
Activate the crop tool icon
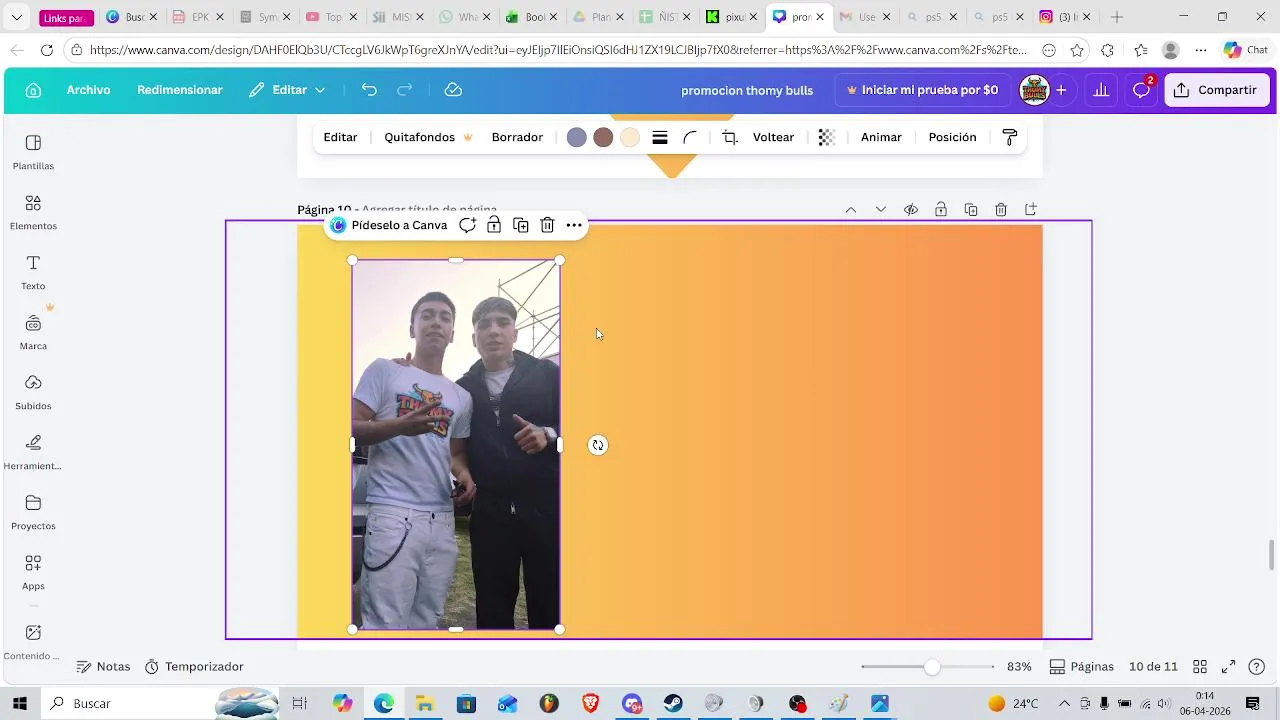730,138
